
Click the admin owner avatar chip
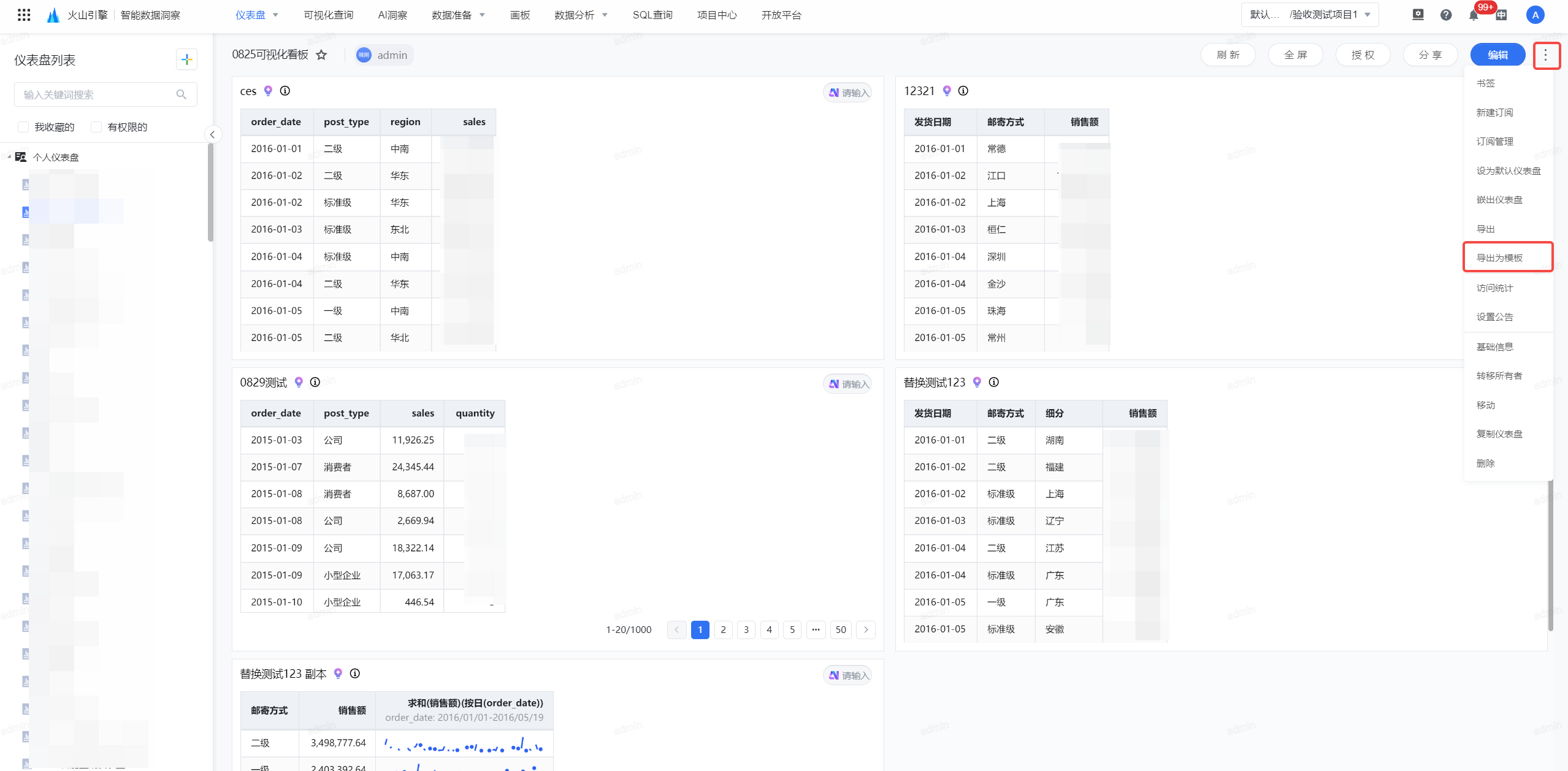point(383,55)
